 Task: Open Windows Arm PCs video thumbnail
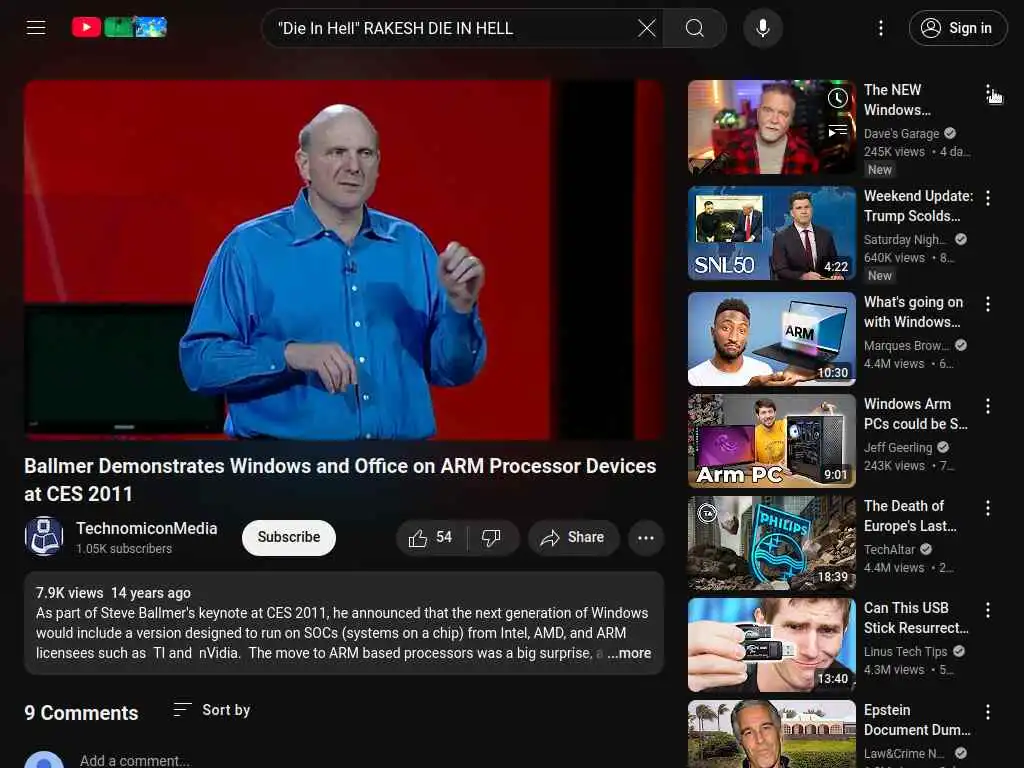[771, 441]
